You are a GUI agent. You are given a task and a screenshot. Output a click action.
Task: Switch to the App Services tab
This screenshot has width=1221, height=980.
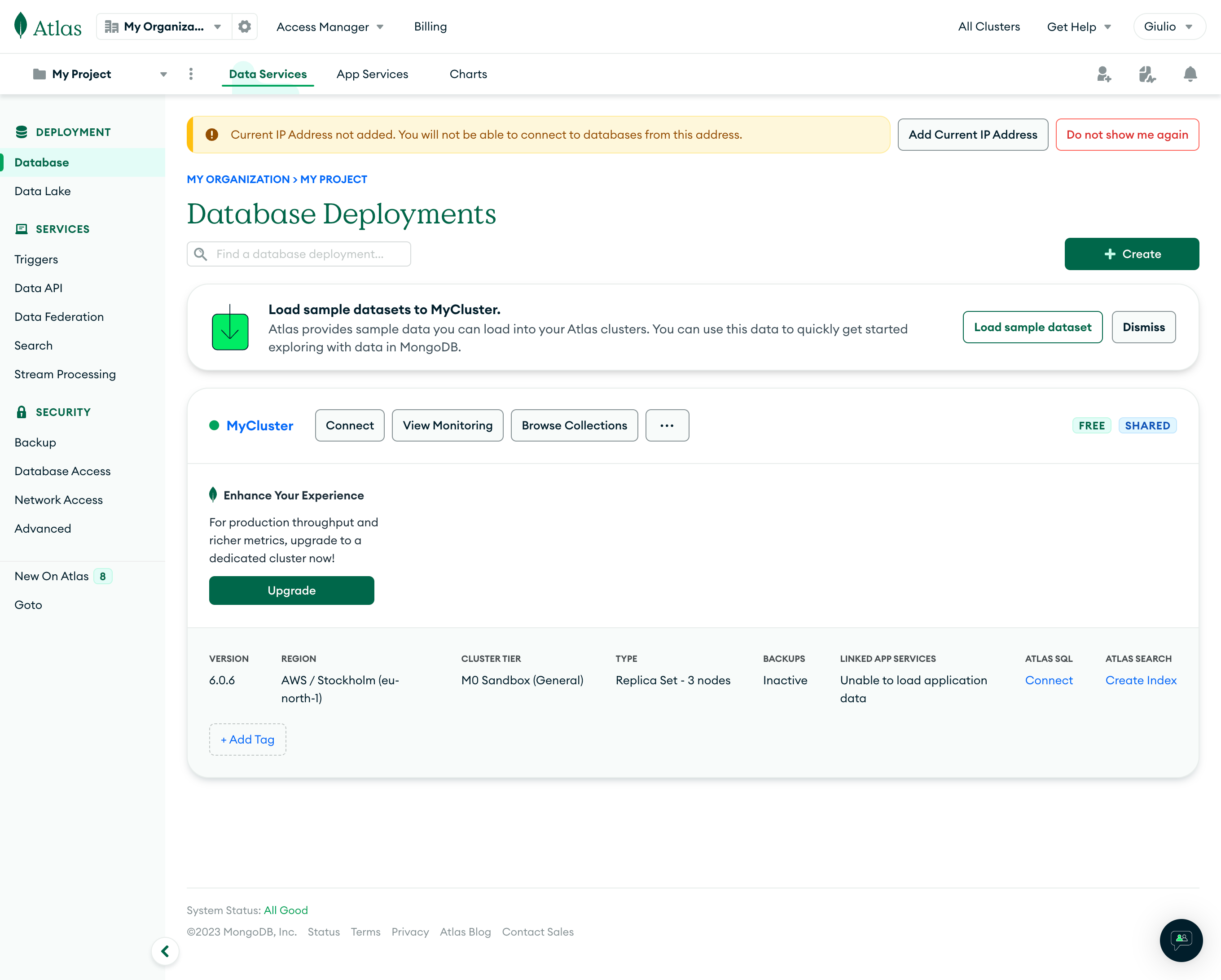372,74
